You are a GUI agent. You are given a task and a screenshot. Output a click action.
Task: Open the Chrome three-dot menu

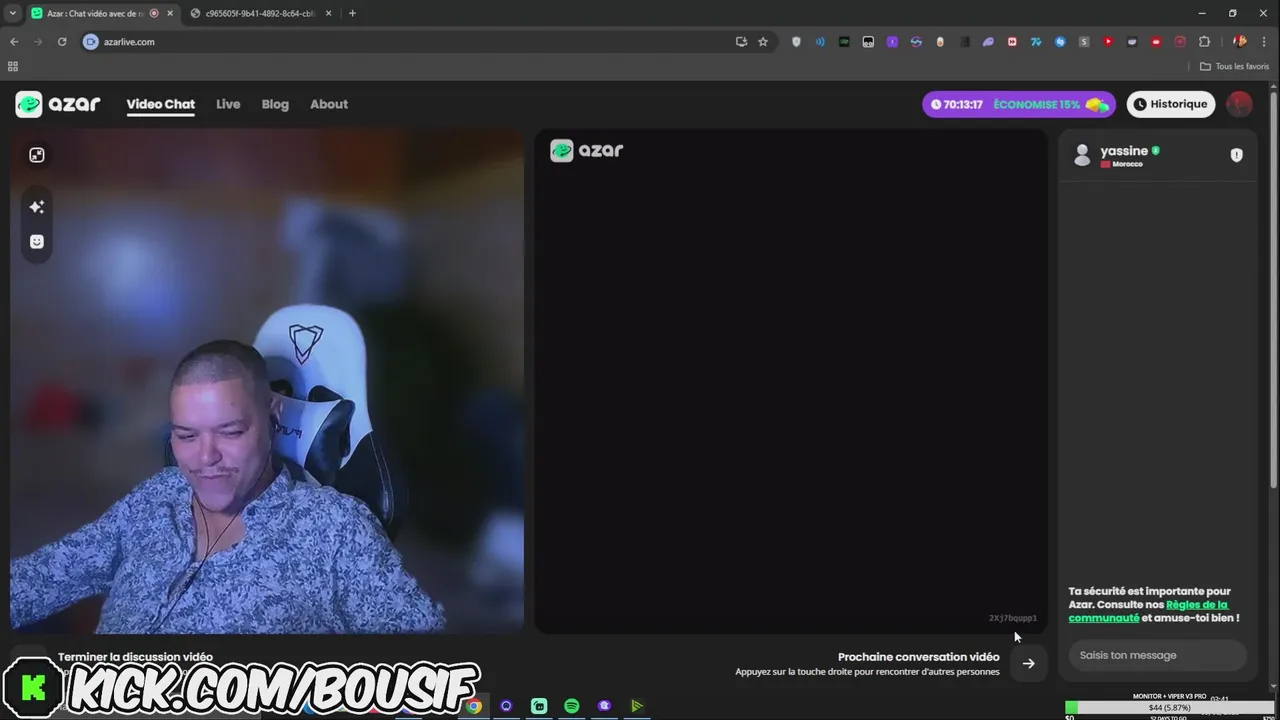pos(1266,42)
